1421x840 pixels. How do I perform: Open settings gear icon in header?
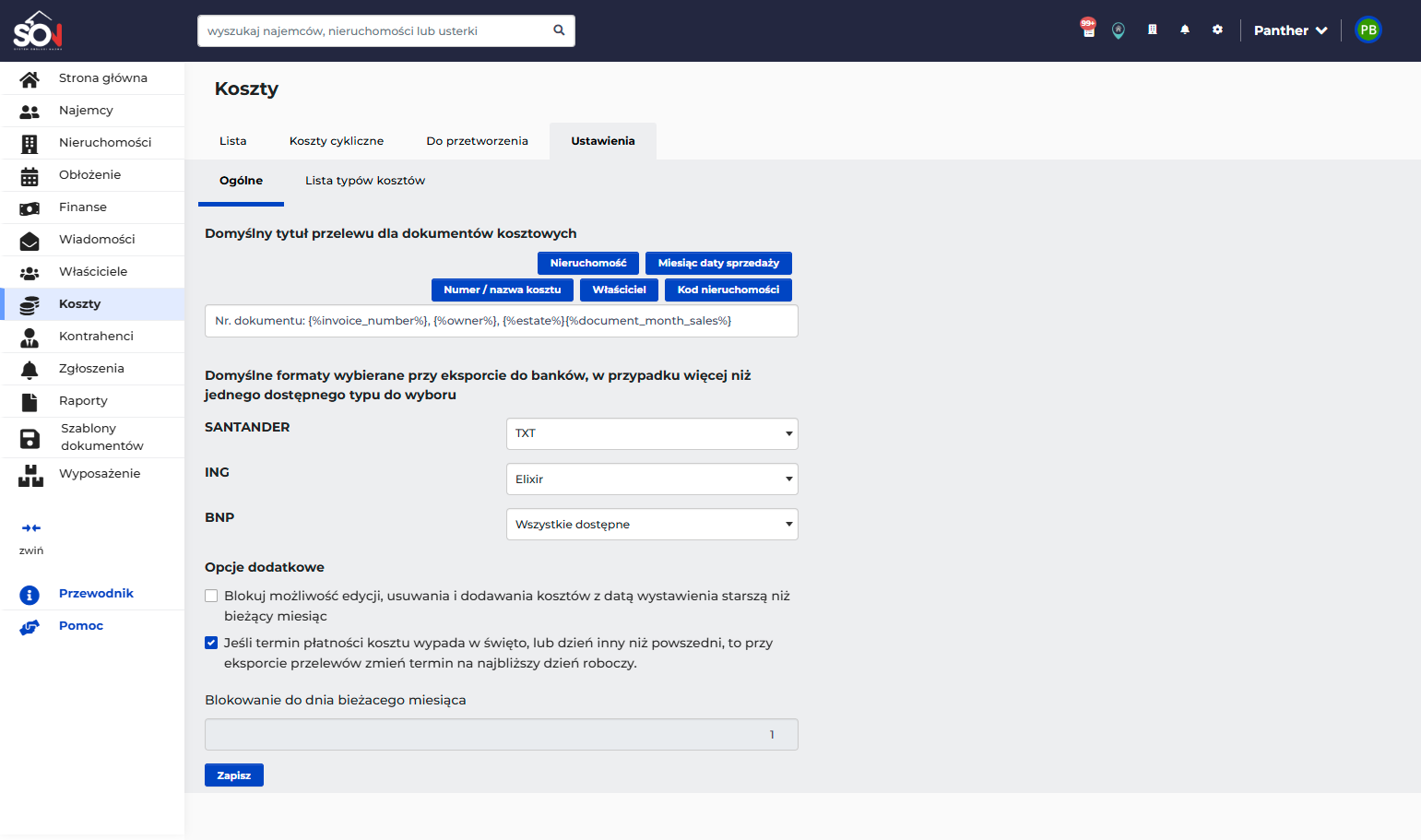(x=1217, y=30)
